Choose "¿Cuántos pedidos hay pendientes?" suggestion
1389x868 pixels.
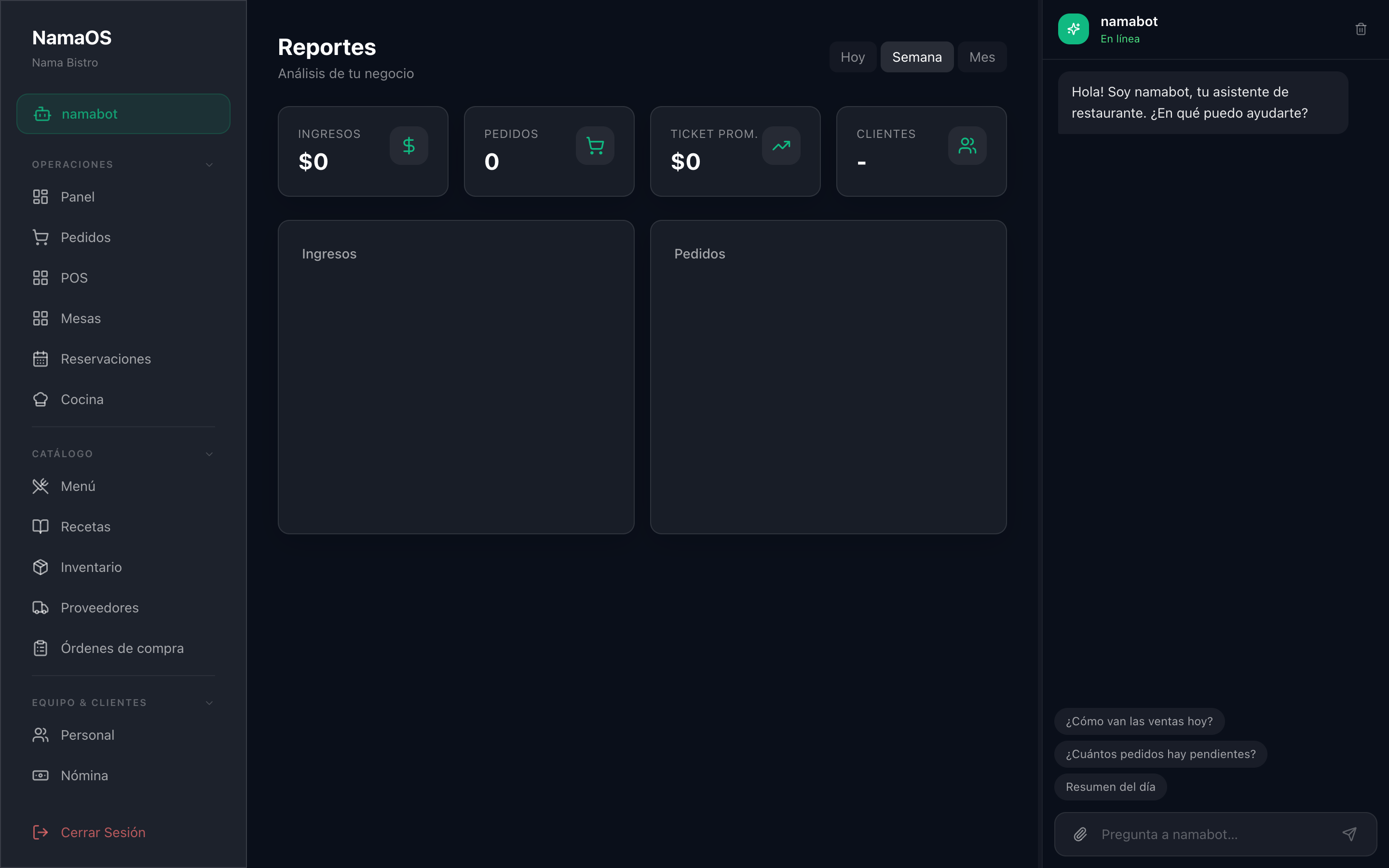tap(1160, 754)
